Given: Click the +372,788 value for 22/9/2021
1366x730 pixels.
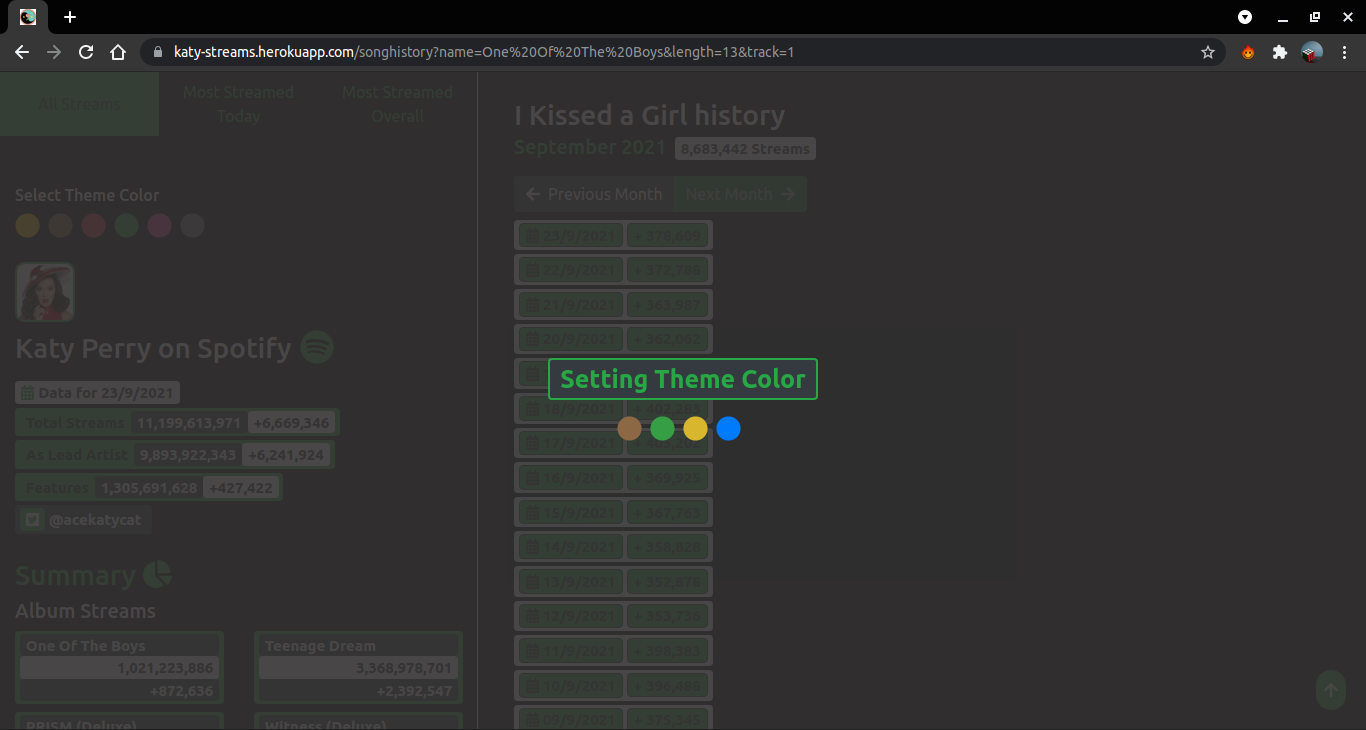Looking at the screenshot, I should [668, 270].
